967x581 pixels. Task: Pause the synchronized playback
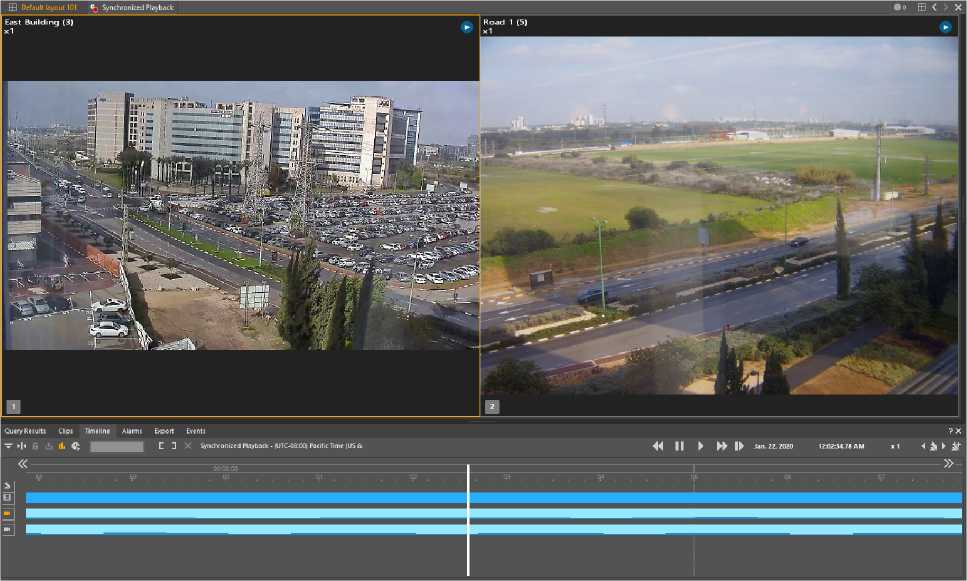coord(679,446)
